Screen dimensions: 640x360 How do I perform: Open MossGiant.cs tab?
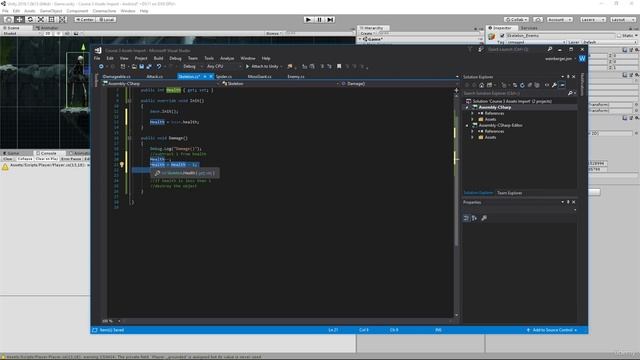pos(259,76)
